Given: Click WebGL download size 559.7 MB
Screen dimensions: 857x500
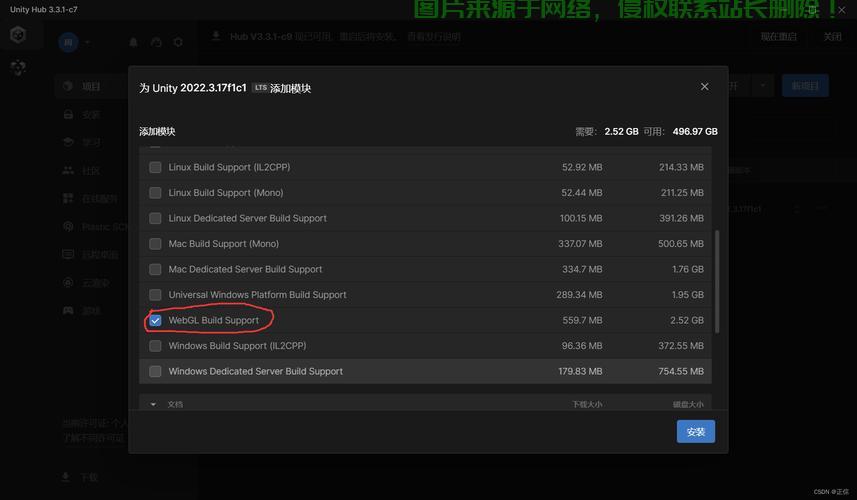Looking at the screenshot, I should click(x=582, y=320).
